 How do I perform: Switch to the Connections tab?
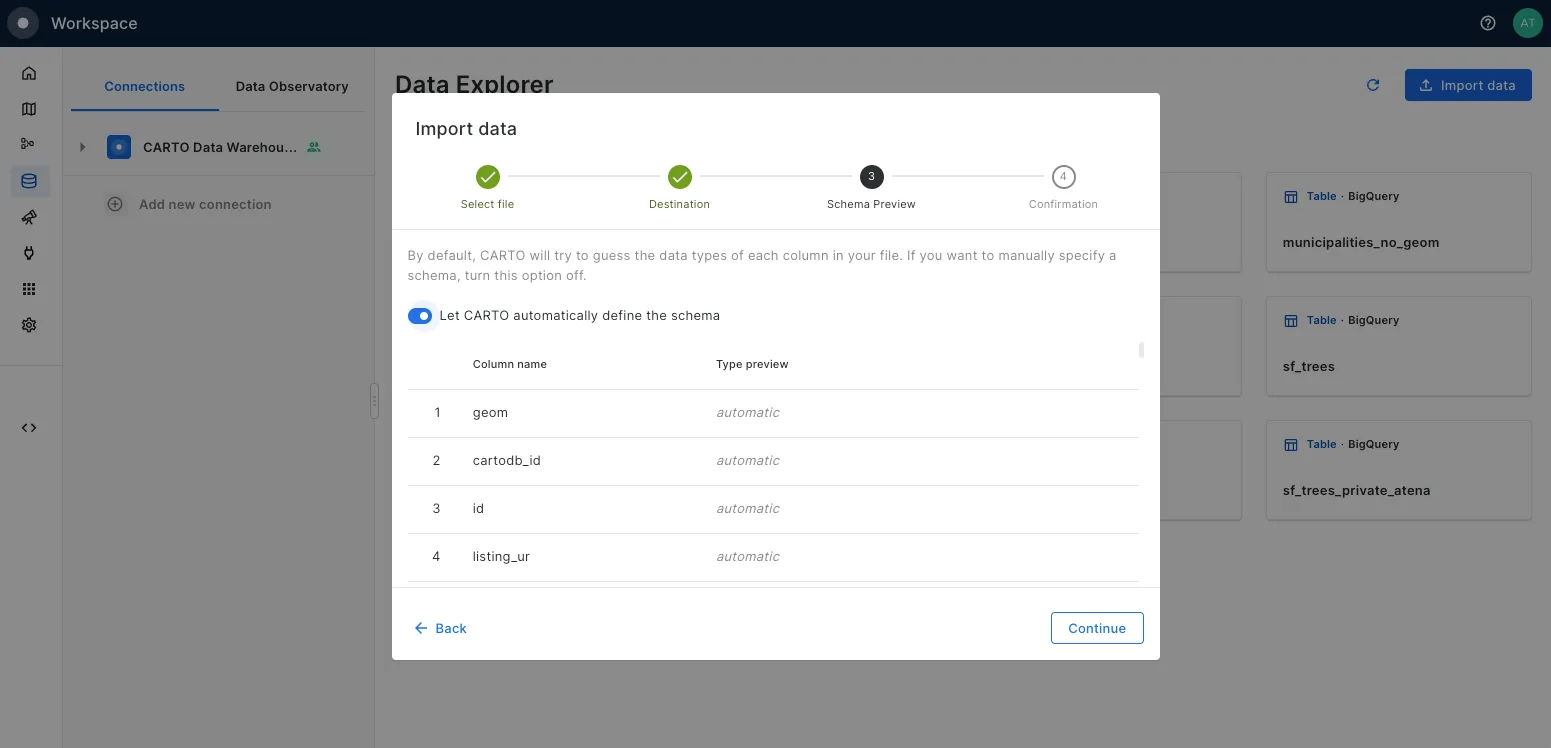pos(145,87)
